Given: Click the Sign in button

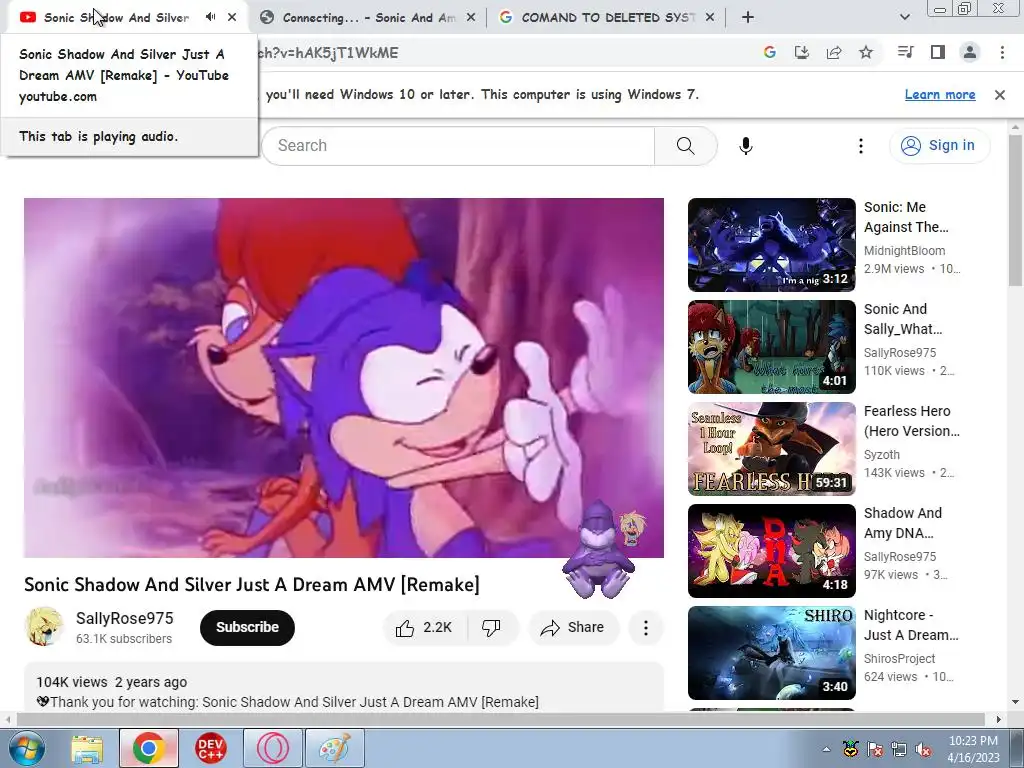Looking at the screenshot, I should [x=939, y=146].
